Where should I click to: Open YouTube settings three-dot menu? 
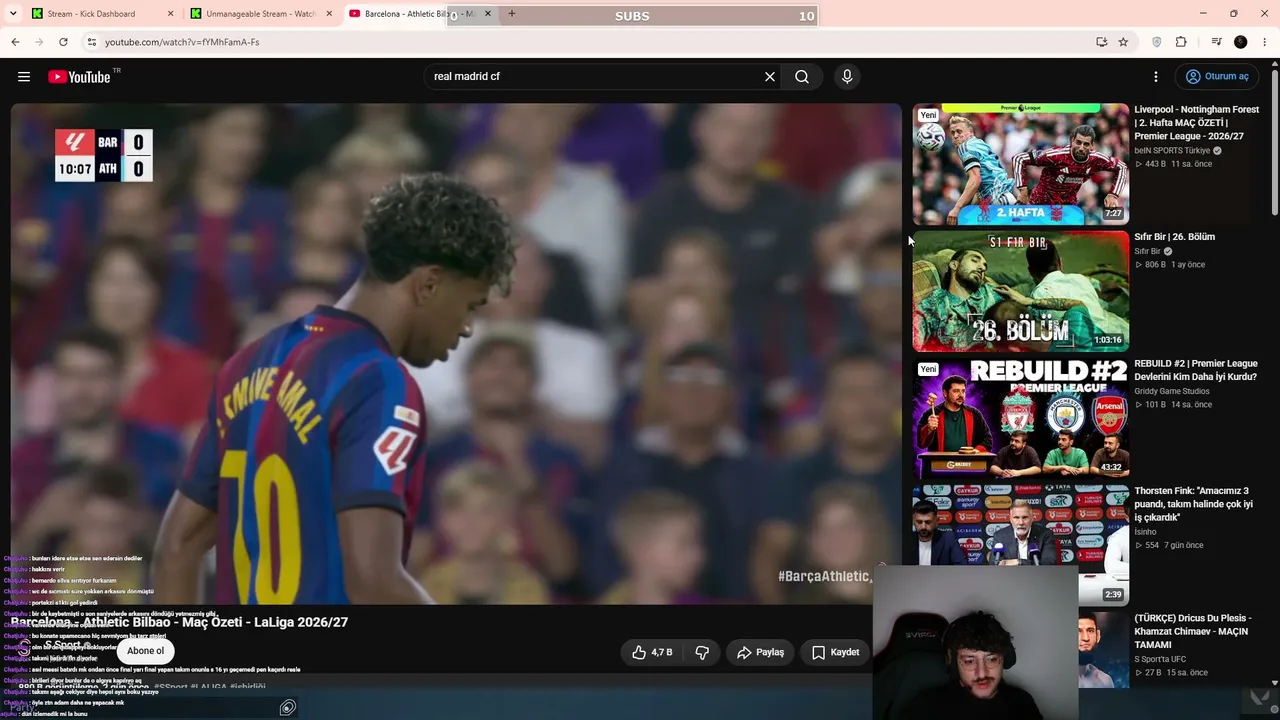(x=1156, y=77)
